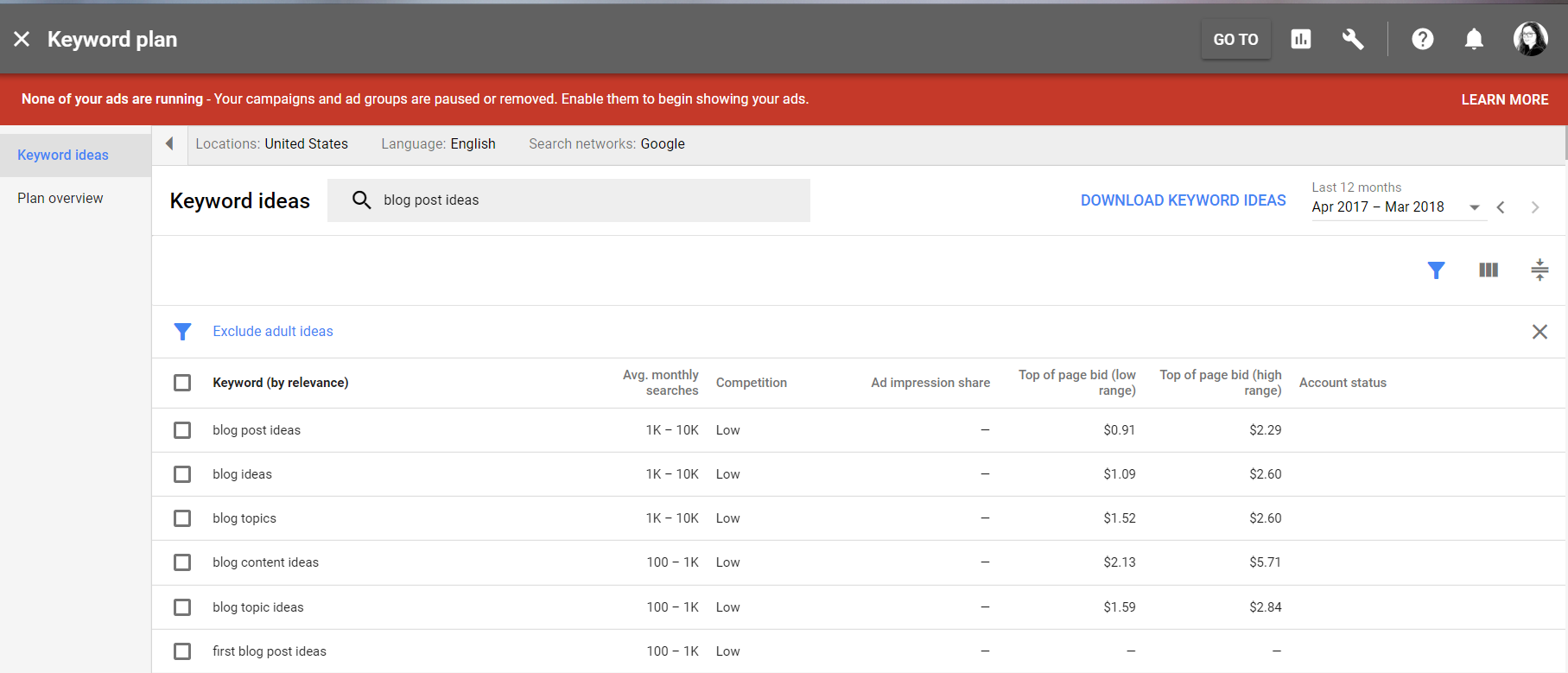Open the account profile avatar
Image resolution: width=1568 pixels, height=673 pixels.
coord(1530,39)
